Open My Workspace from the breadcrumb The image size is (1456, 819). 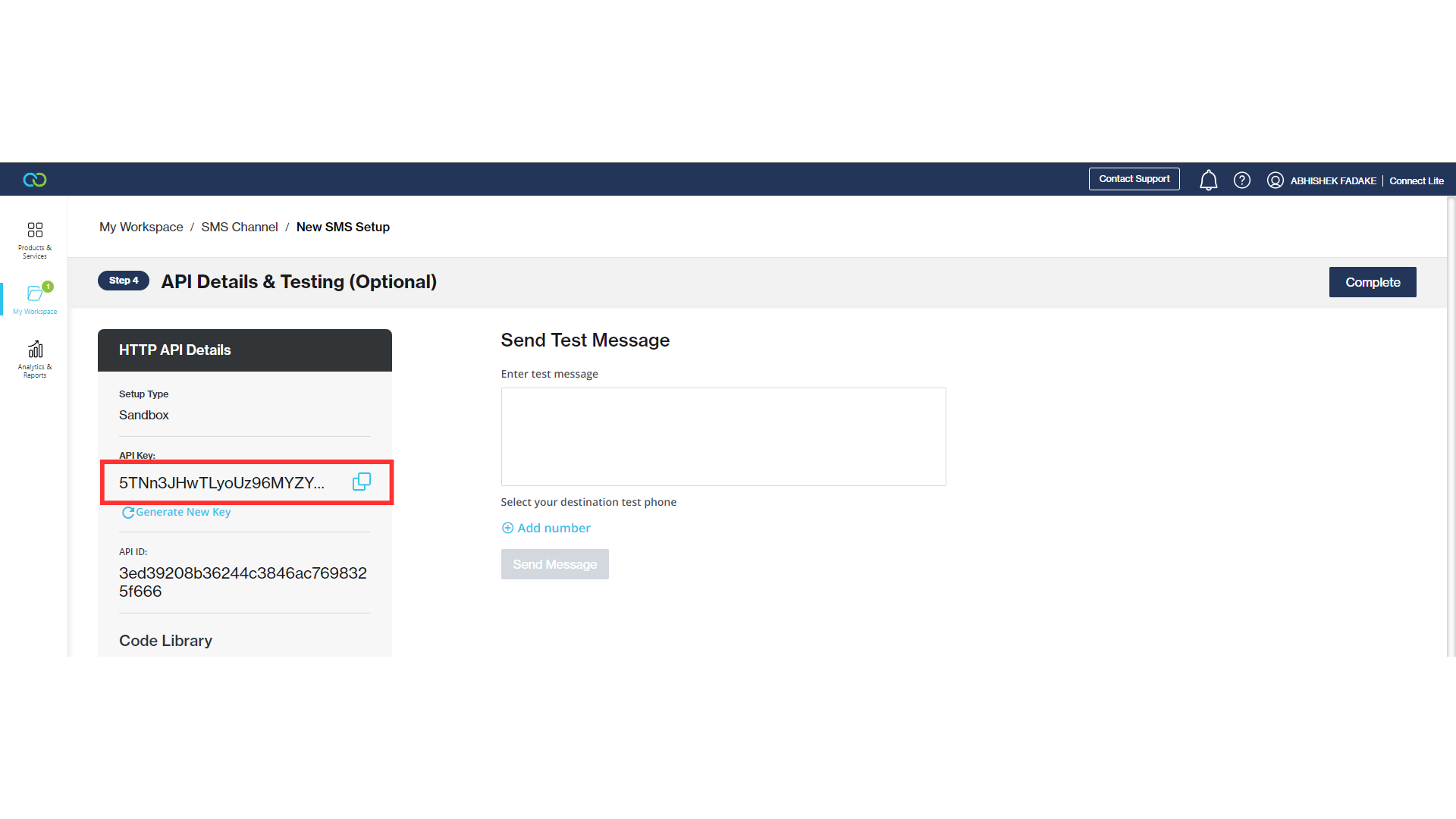coord(141,227)
